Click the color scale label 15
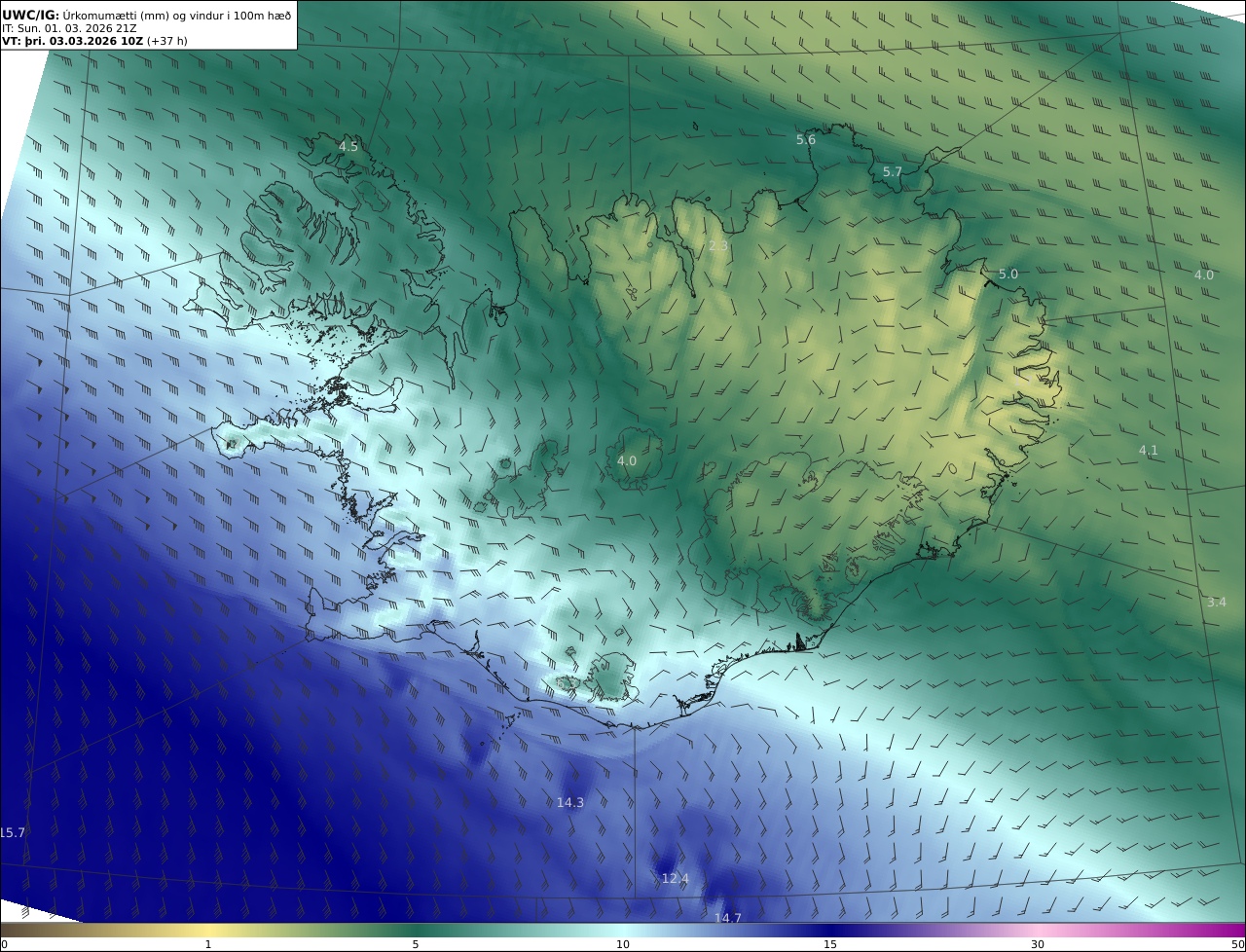 pyautogui.click(x=830, y=944)
